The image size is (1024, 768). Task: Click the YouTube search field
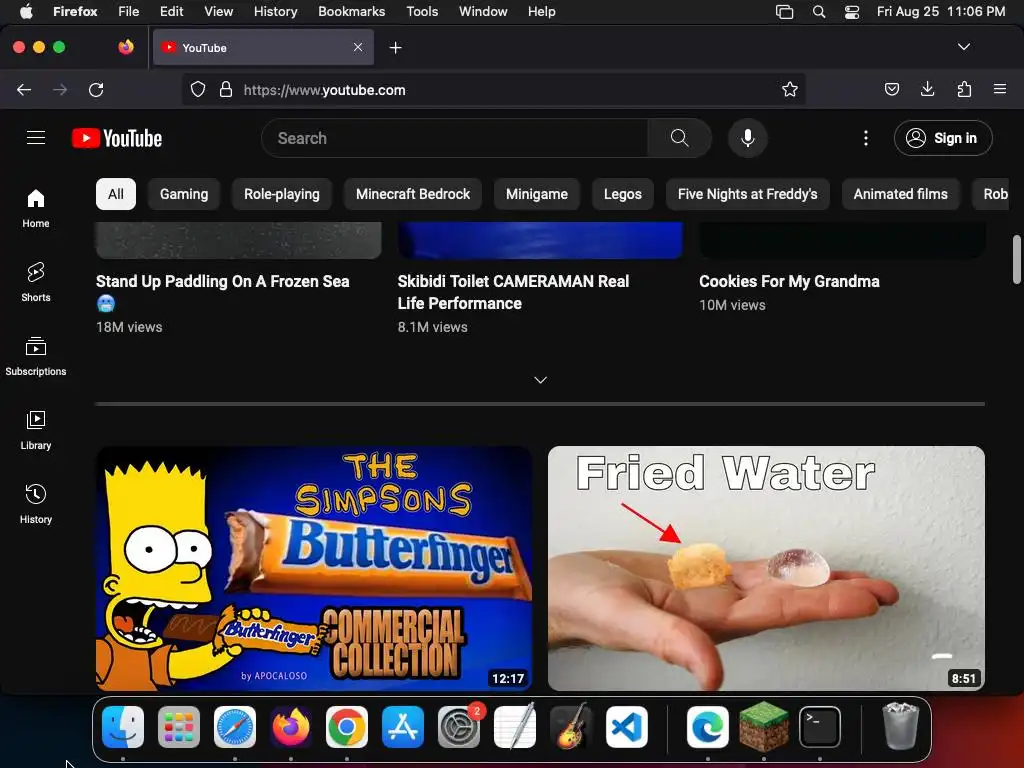[x=455, y=138]
